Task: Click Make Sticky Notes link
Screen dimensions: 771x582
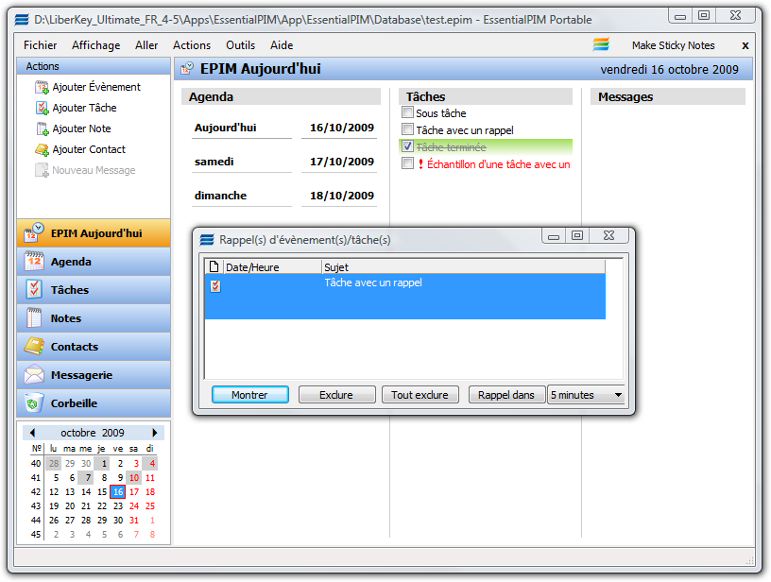Action: pos(673,45)
